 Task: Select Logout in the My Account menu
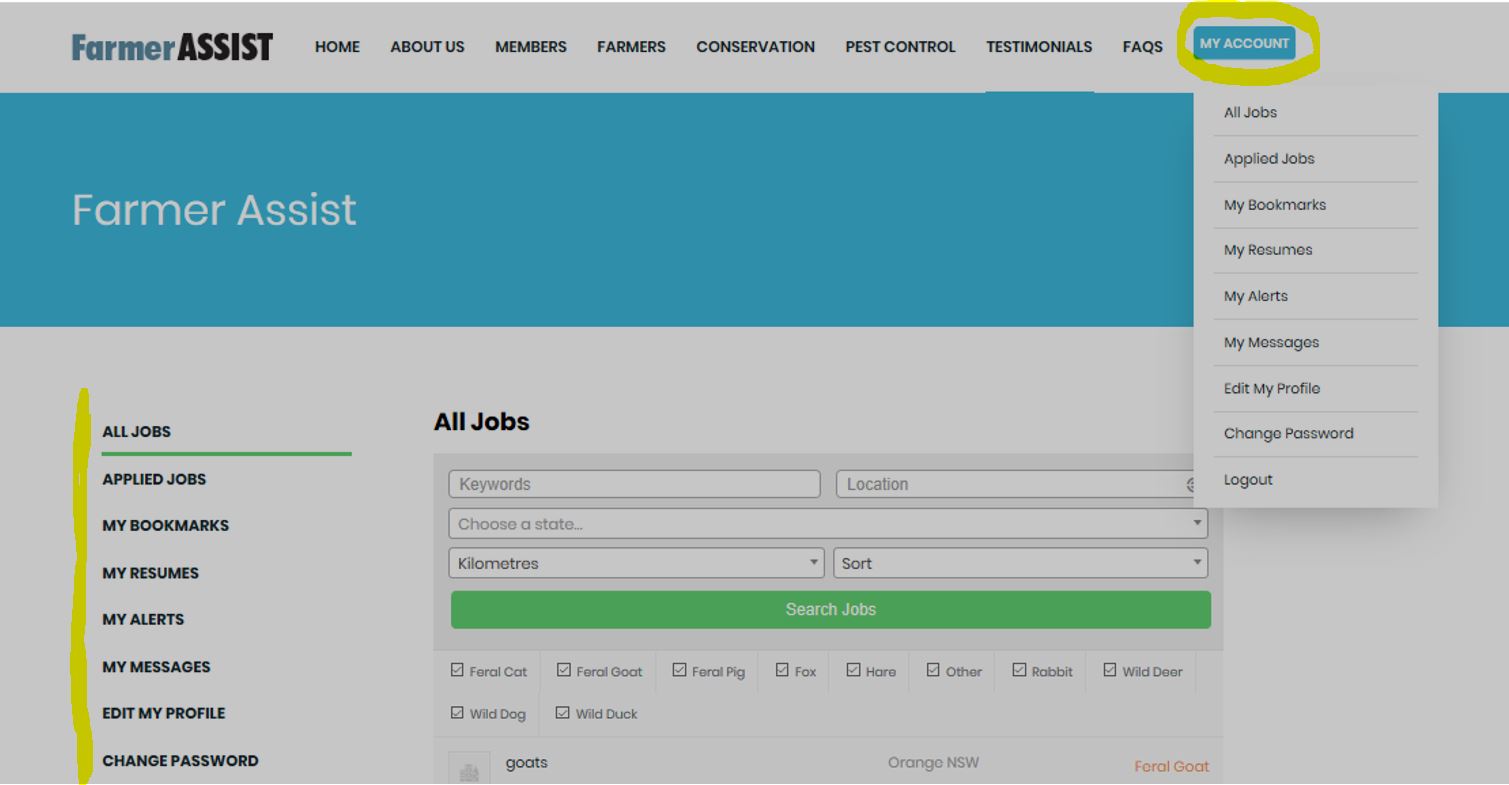coord(1248,480)
